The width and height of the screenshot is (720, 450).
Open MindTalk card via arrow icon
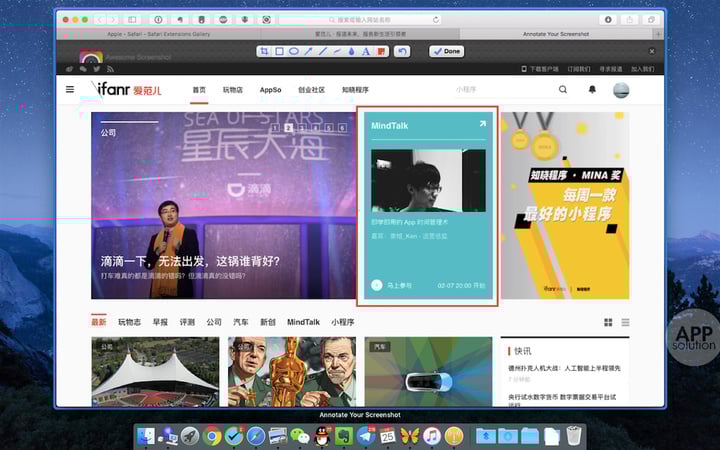(x=482, y=124)
